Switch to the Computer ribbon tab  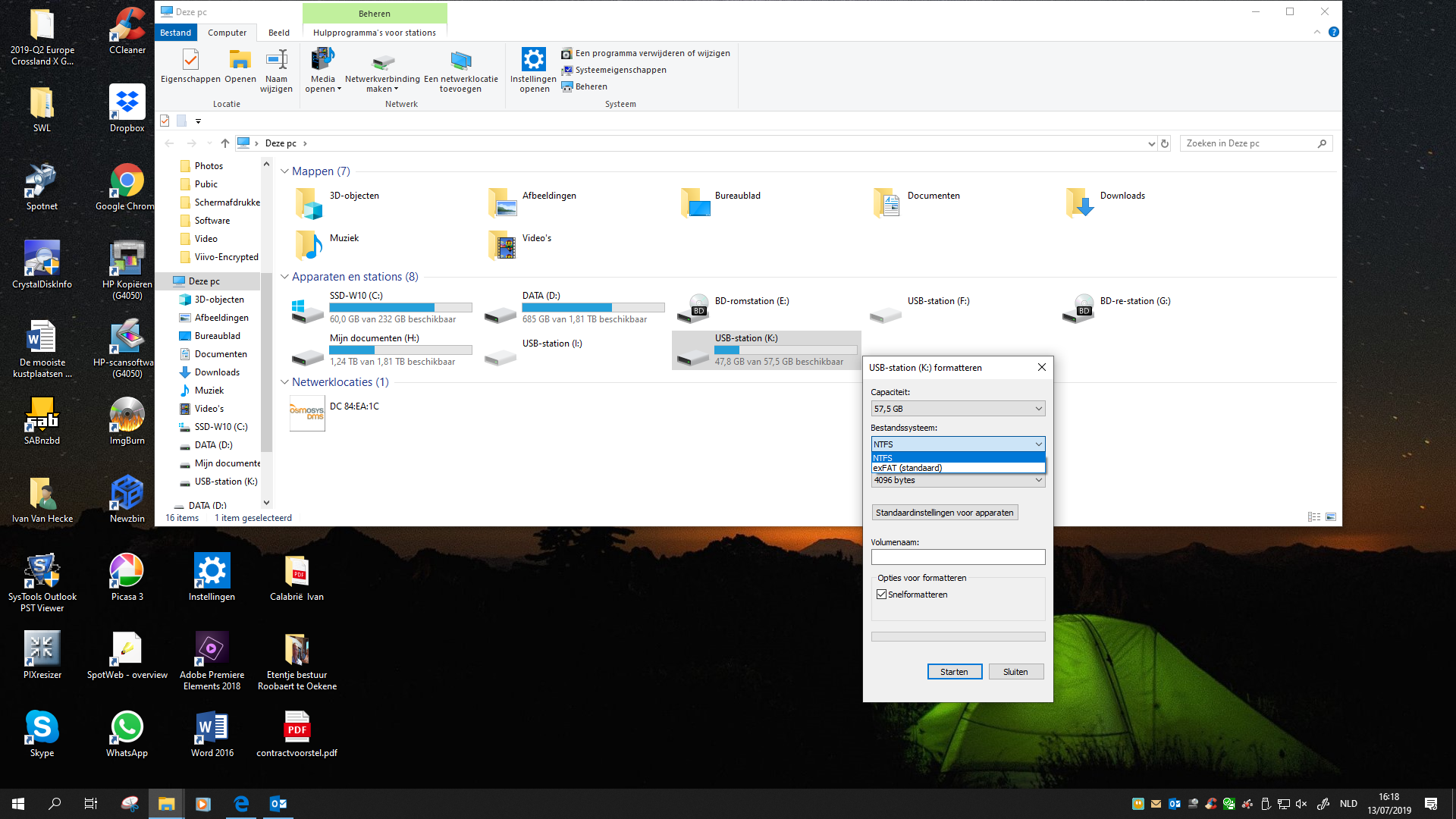click(x=227, y=33)
